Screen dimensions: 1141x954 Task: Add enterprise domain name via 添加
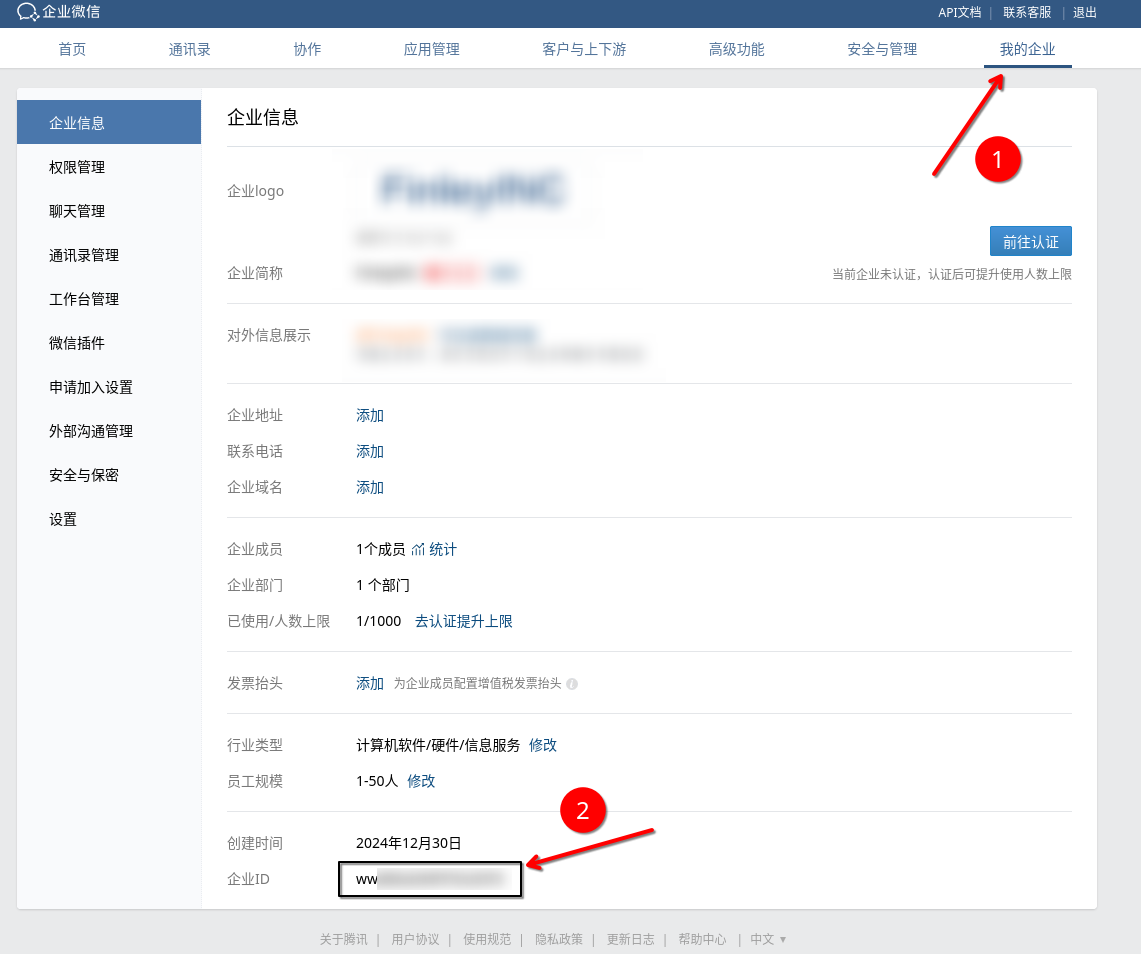tap(370, 488)
